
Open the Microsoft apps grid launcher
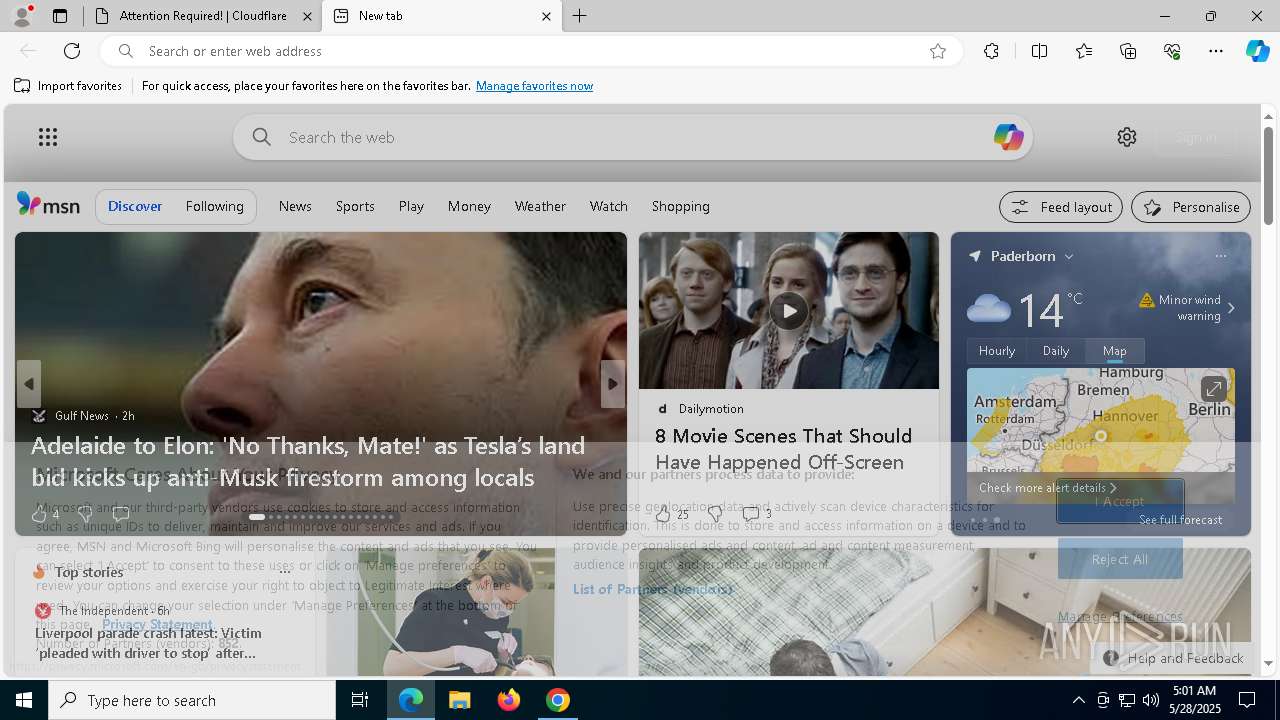(48, 137)
